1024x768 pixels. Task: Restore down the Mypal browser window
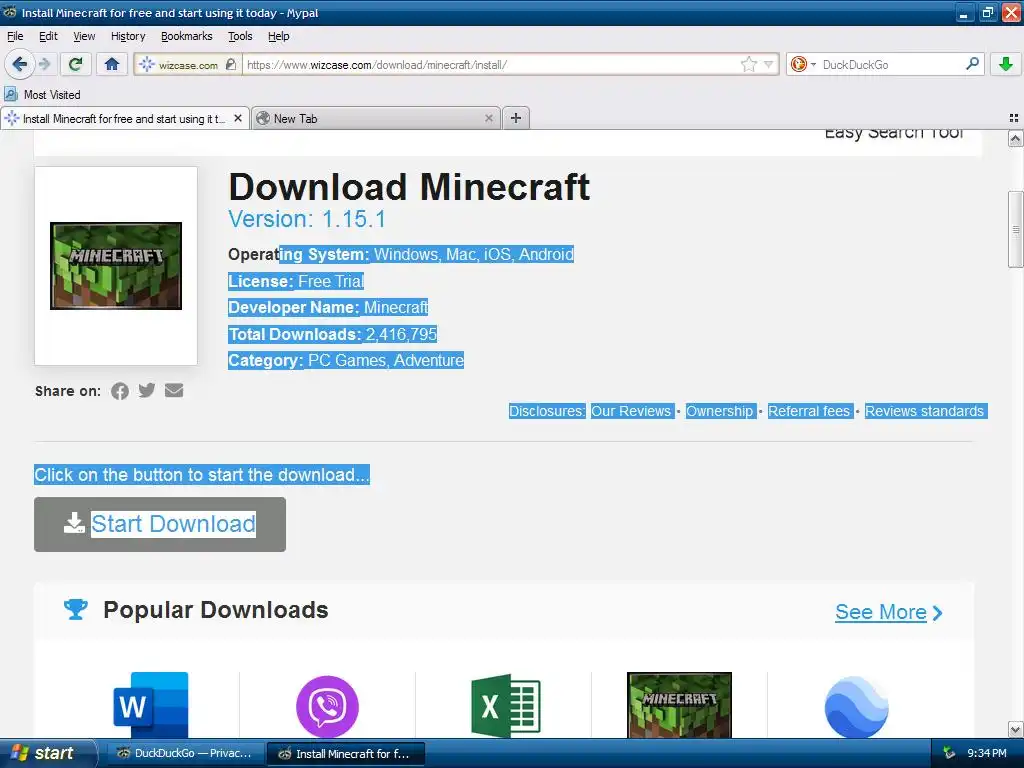tap(987, 12)
